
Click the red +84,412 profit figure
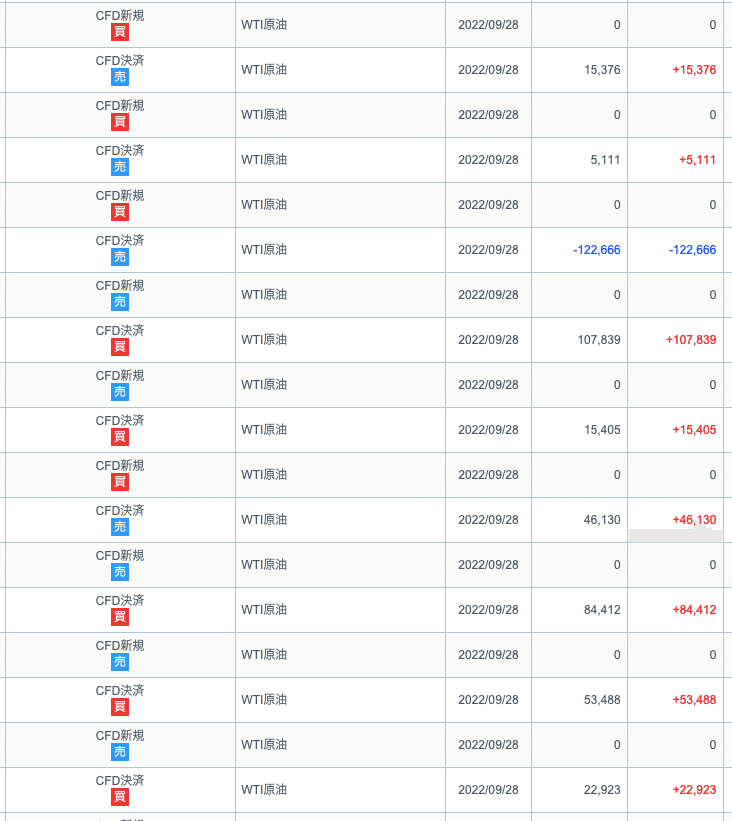click(x=694, y=610)
